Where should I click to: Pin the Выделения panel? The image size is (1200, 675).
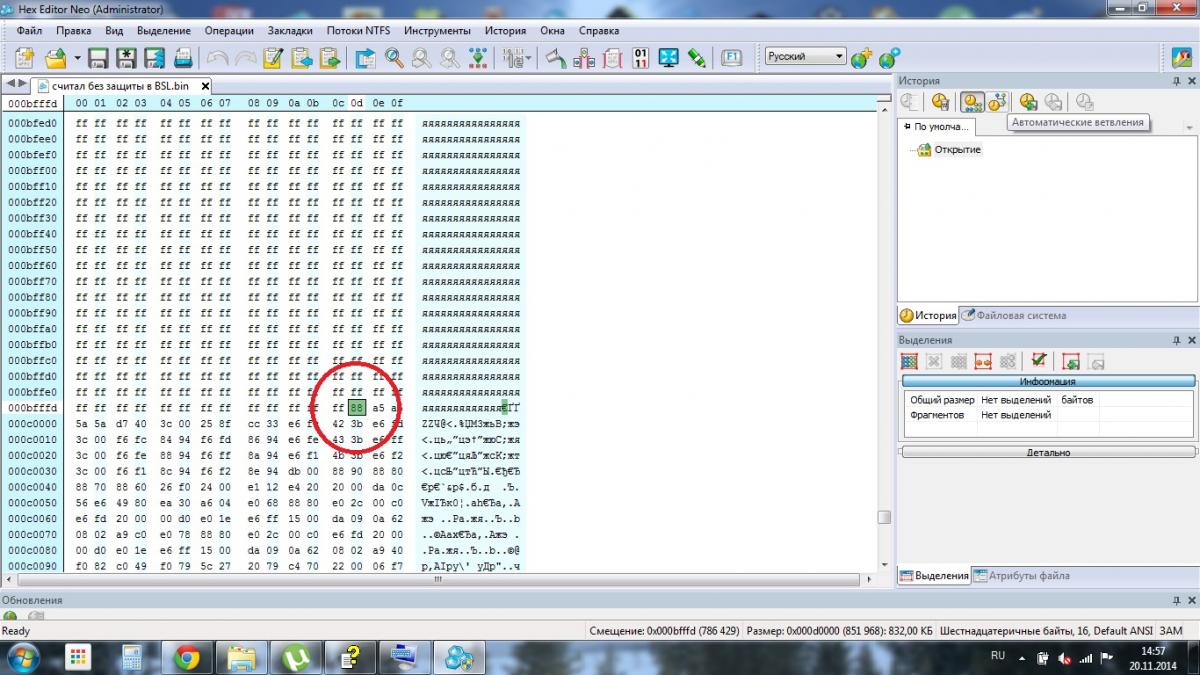coord(1177,340)
